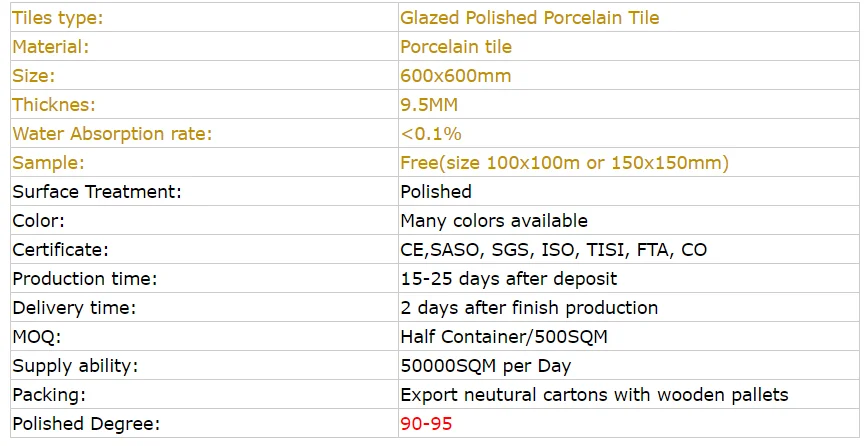
Task: Click 'Many colors available' text
Action: (x=493, y=221)
